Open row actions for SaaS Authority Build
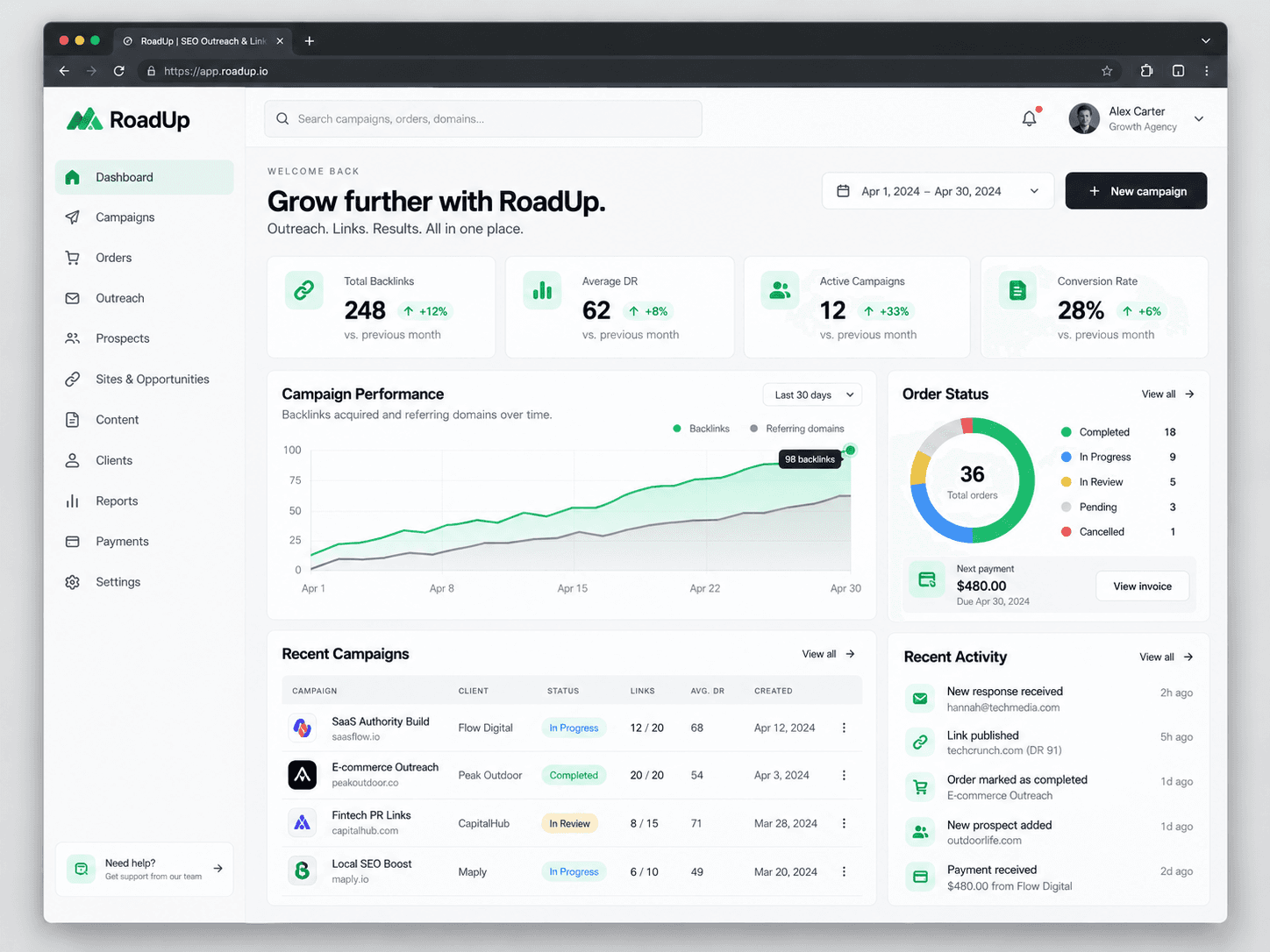1270x952 pixels. pyautogui.click(x=844, y=728)
